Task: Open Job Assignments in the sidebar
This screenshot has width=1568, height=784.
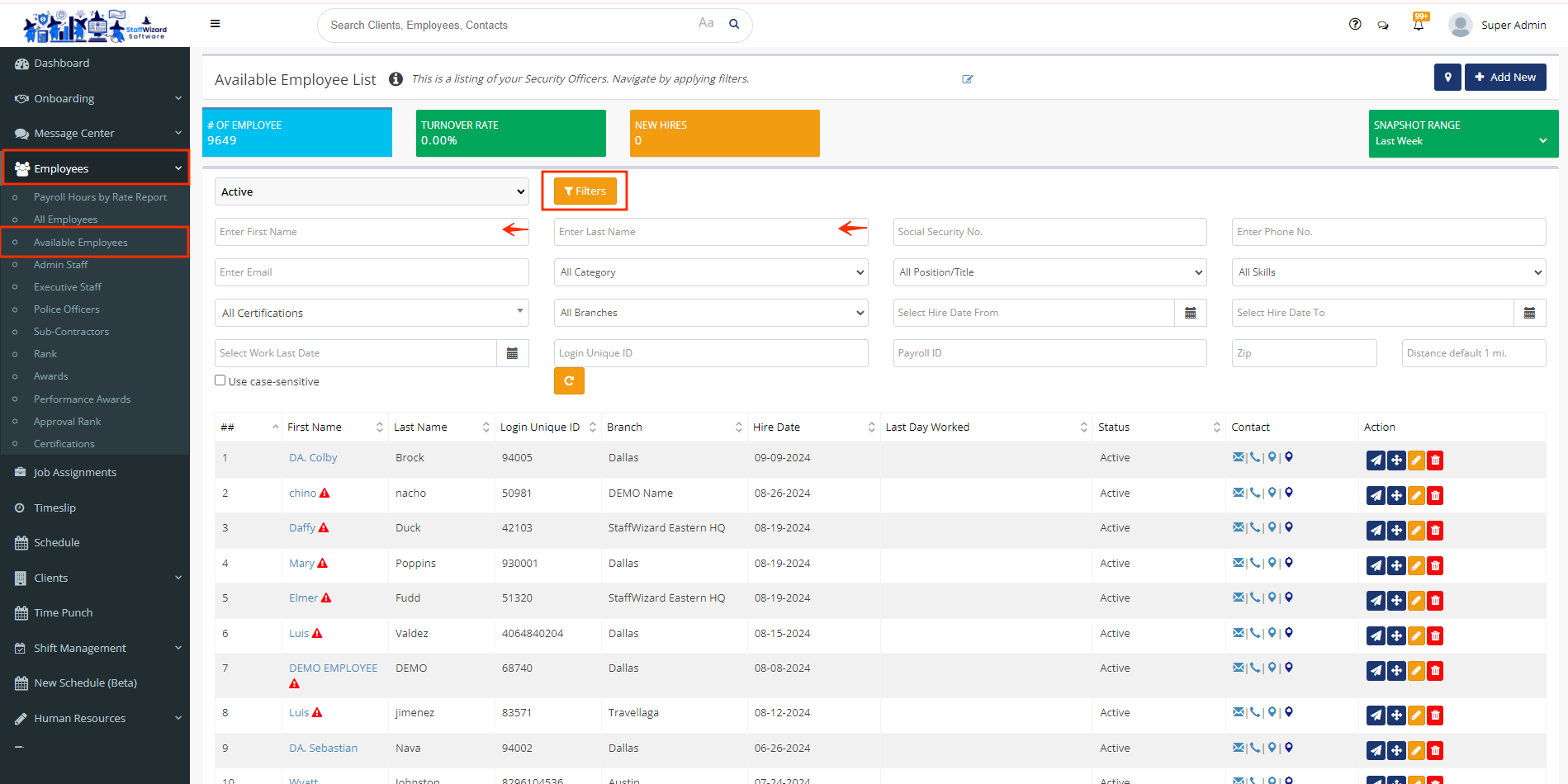Action: (x=95, y=473)
